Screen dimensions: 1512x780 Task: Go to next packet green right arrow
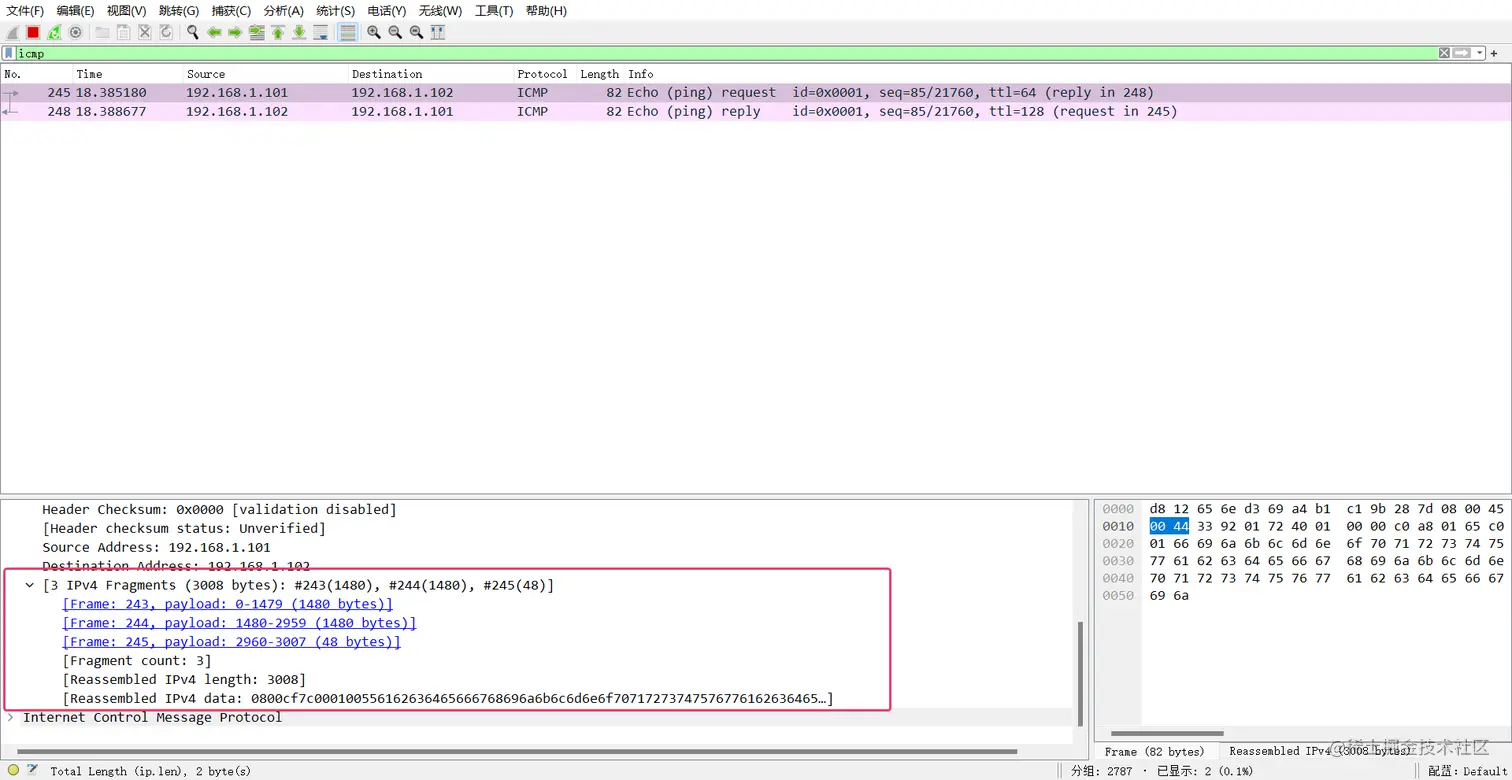[x=235, y=32]
